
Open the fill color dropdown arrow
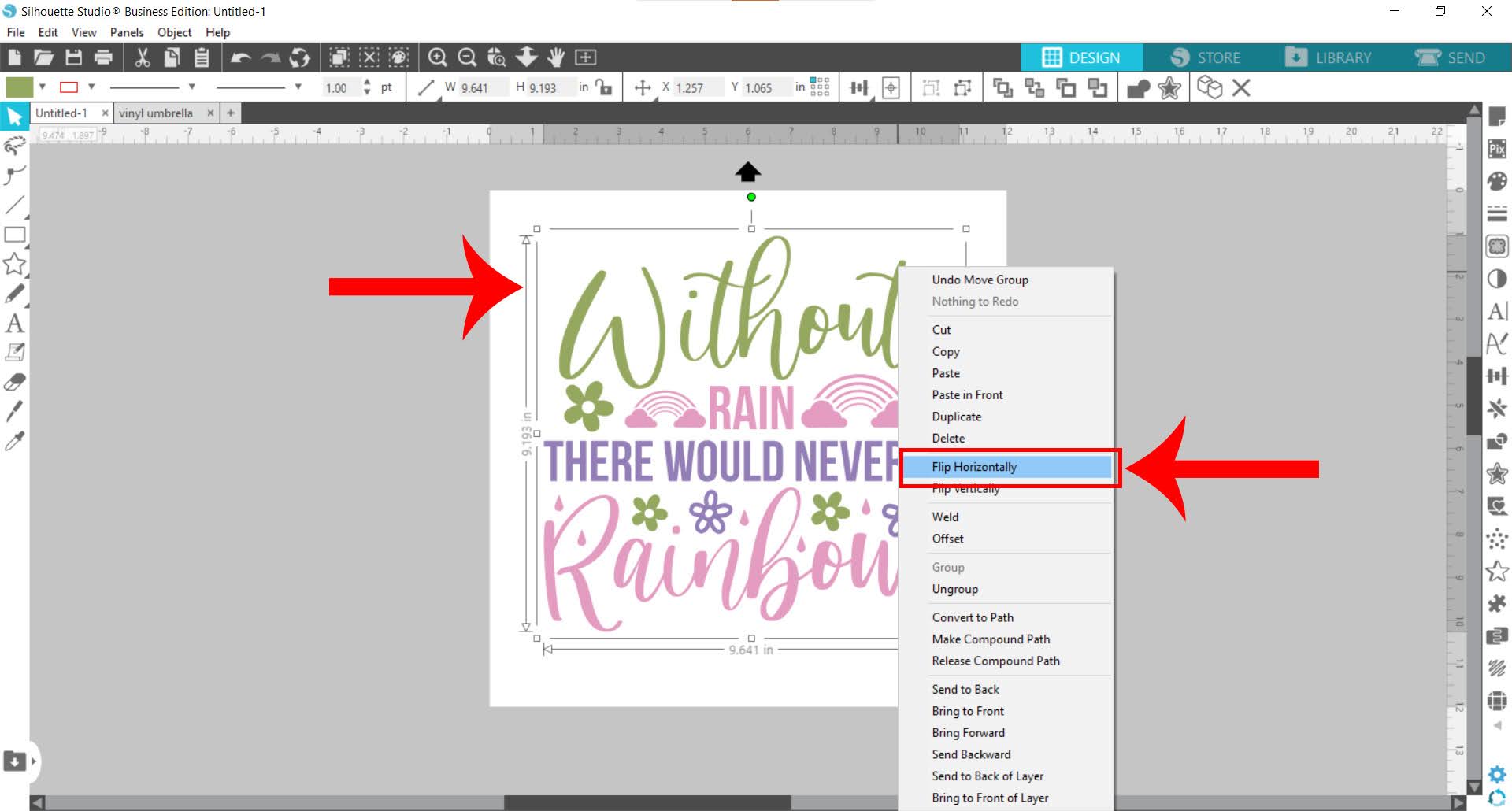click(x=41, y=87)
